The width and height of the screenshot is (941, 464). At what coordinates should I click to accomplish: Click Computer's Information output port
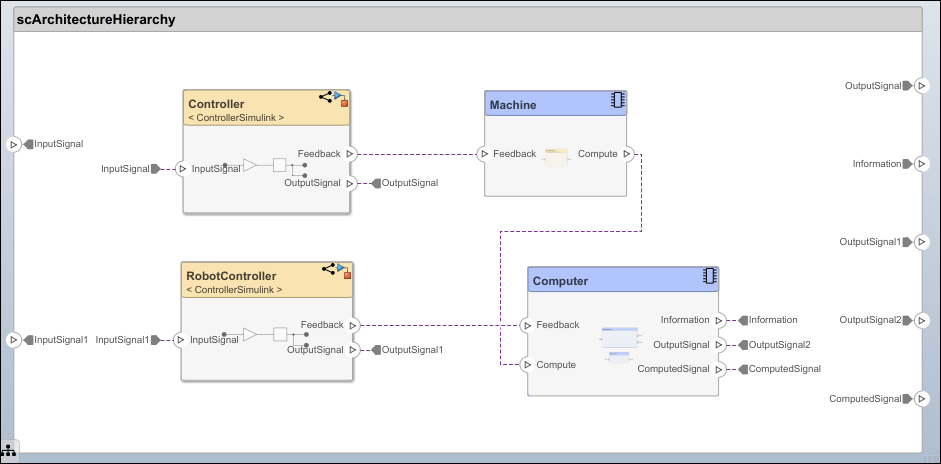pos(719,321)
